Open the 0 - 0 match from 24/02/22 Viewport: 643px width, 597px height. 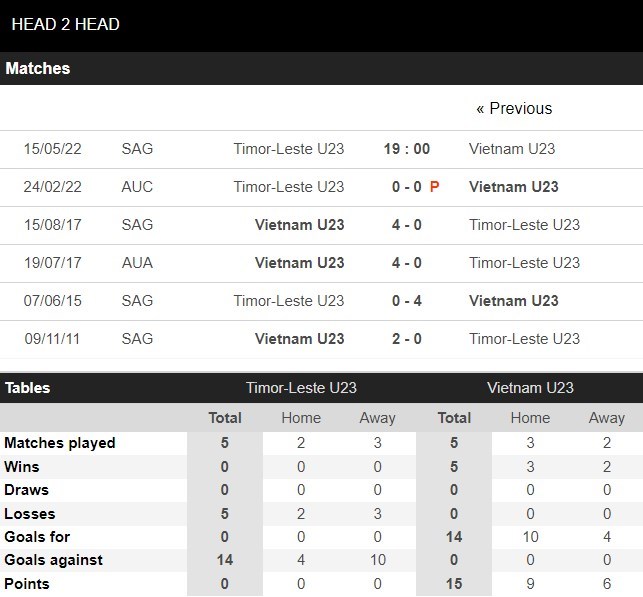406,187
